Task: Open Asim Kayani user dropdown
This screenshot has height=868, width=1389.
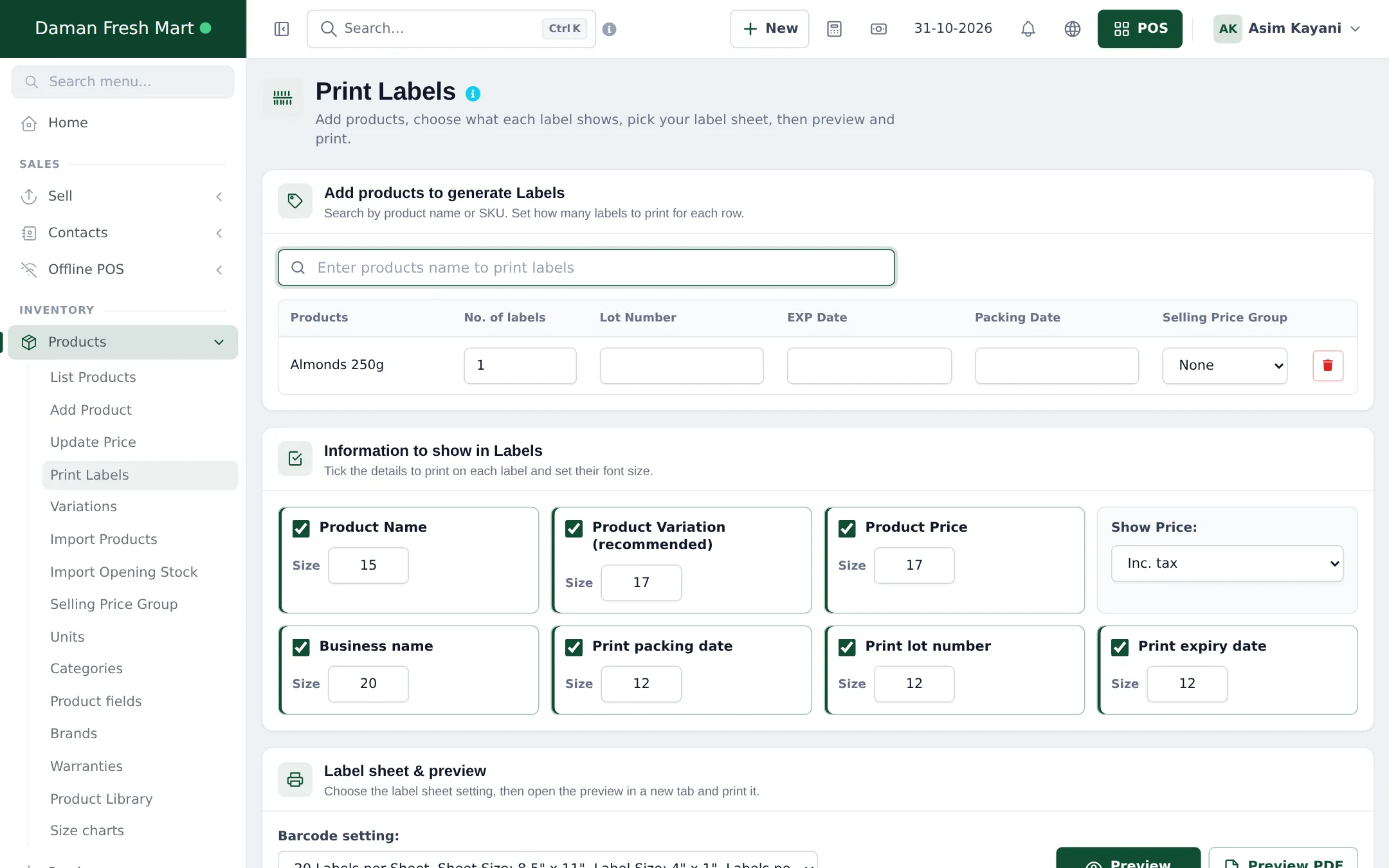Action: [x=1287, y=29]
